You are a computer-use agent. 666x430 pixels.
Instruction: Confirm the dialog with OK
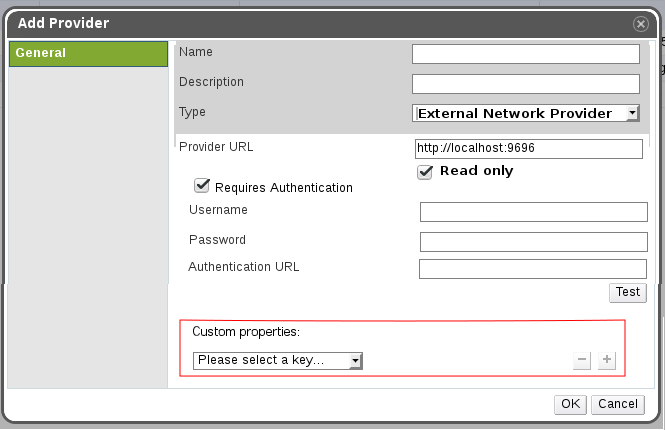coord(570,404)
